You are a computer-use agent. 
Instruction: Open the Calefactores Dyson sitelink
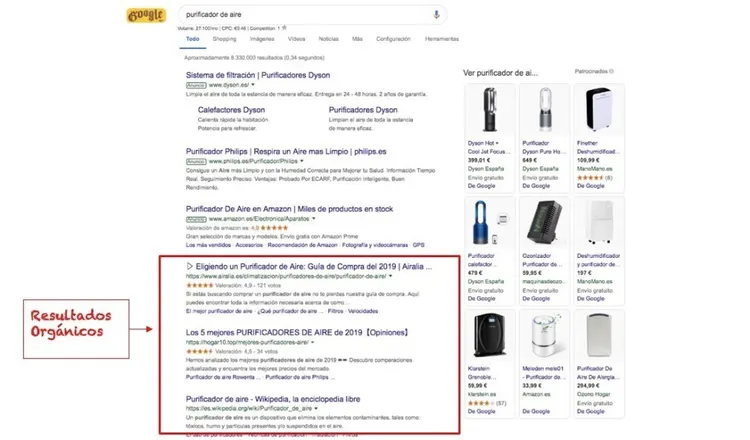232,110
